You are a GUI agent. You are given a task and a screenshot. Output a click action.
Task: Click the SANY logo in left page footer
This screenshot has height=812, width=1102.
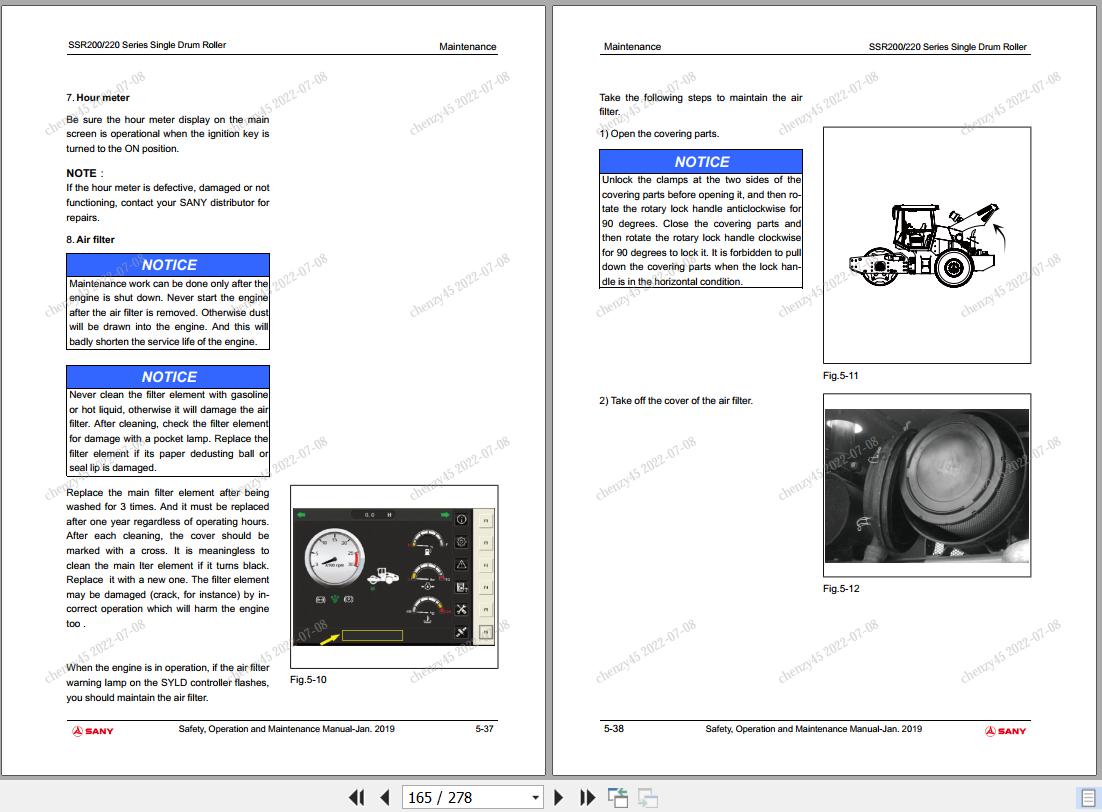point(93,731)
